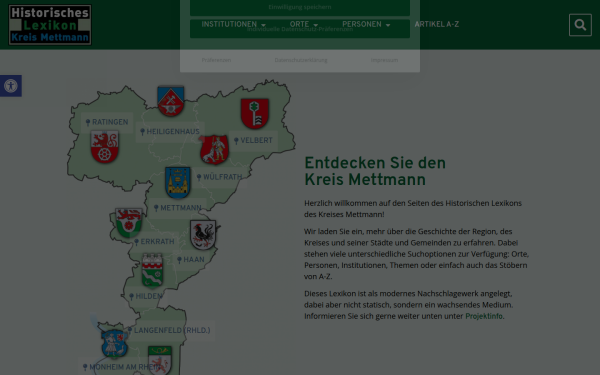Image resolution: width=600 pixels, height=375 pixels.
Task: Expand the Institutionen menu arrow
Action: point(263,25)
